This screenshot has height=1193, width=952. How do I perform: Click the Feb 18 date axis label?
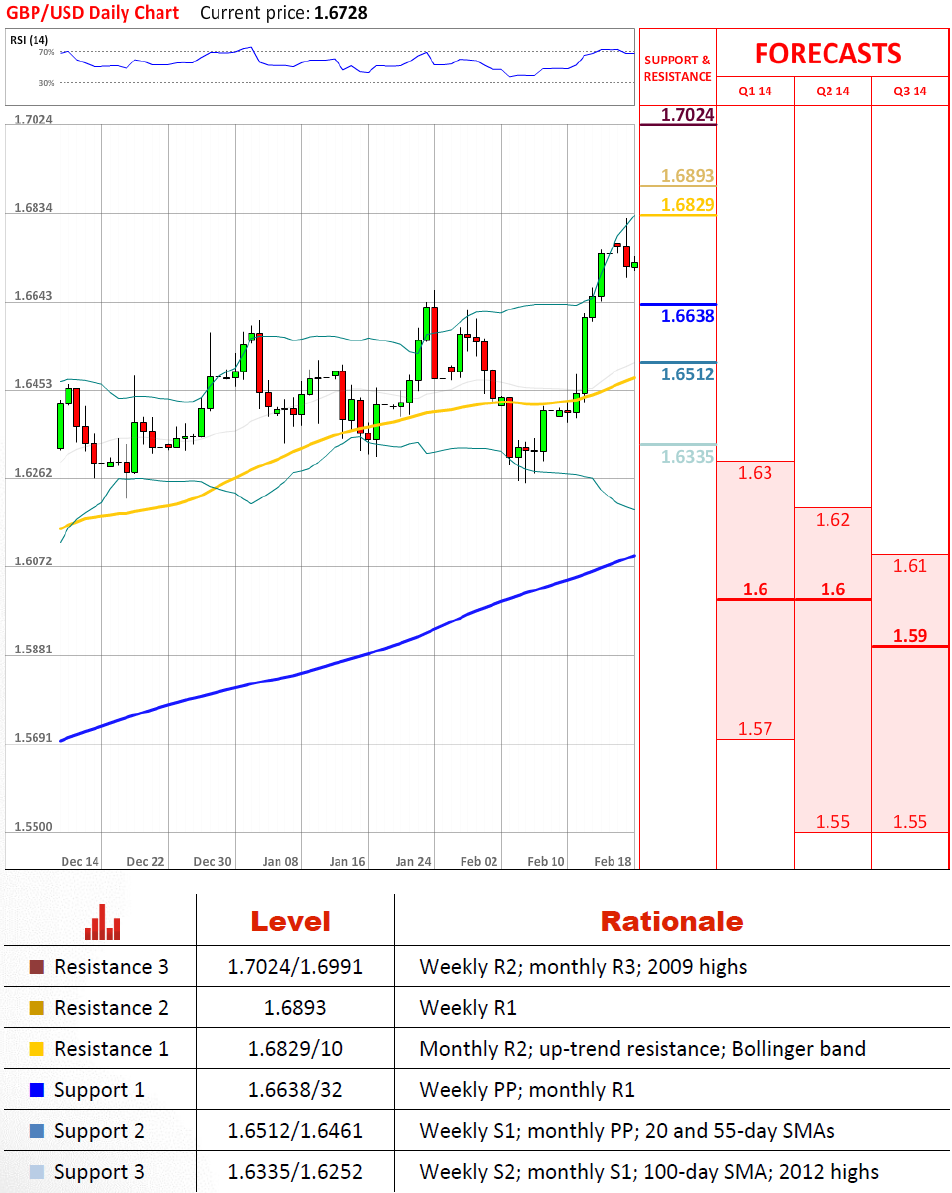click(x=613, y=861)
